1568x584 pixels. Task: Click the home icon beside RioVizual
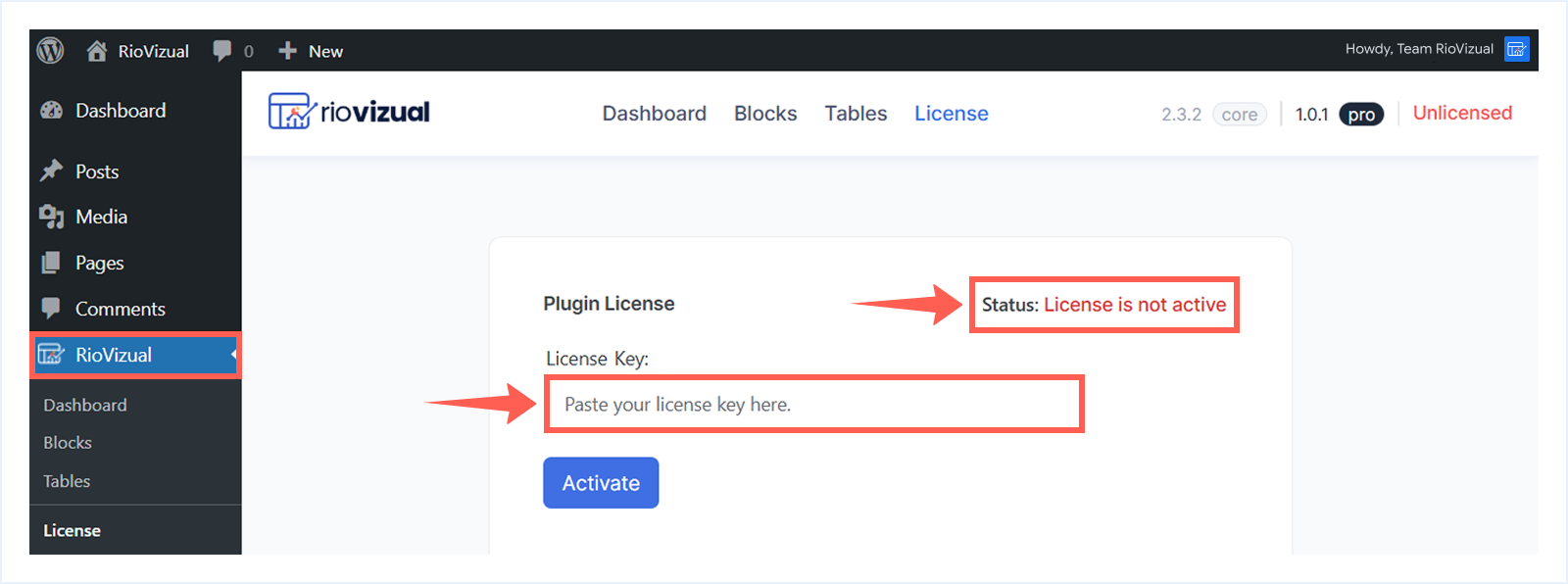point(97,51)
